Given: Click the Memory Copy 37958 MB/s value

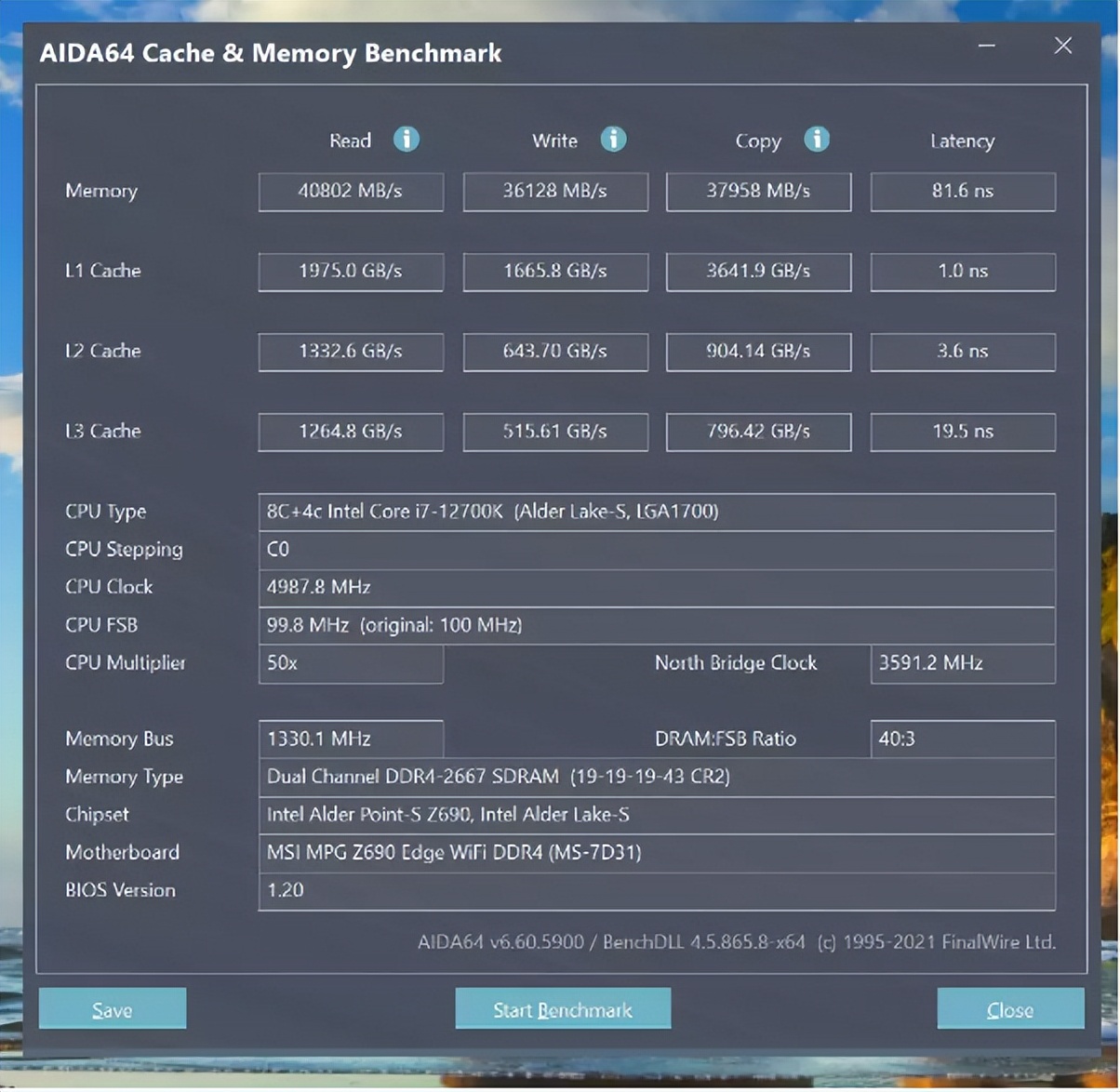Looking at the screenshot, I should 758,192.
